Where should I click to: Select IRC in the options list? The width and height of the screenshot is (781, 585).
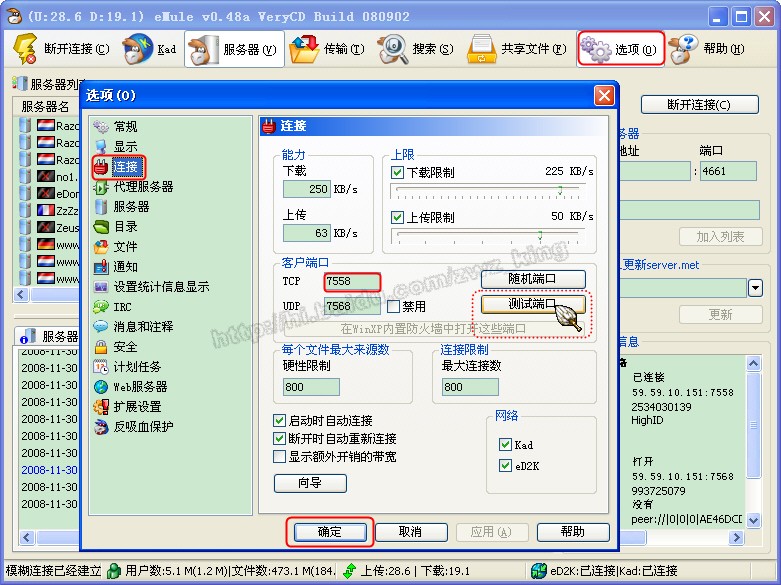101,307
